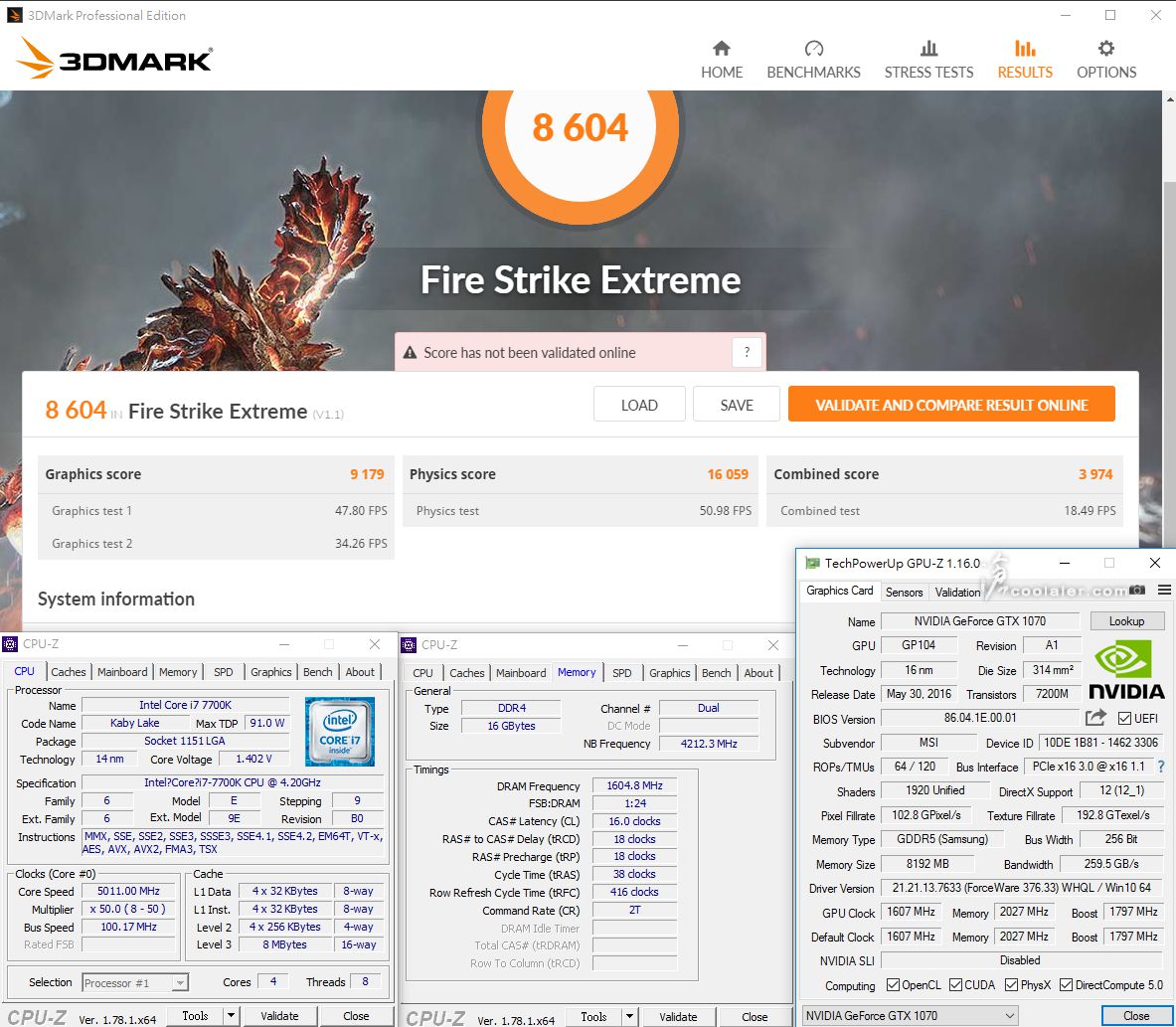Screen dimensions: 1176x1027
Task: Click the Lookup button in GPU-Z
Action: tap(1125, 621)
